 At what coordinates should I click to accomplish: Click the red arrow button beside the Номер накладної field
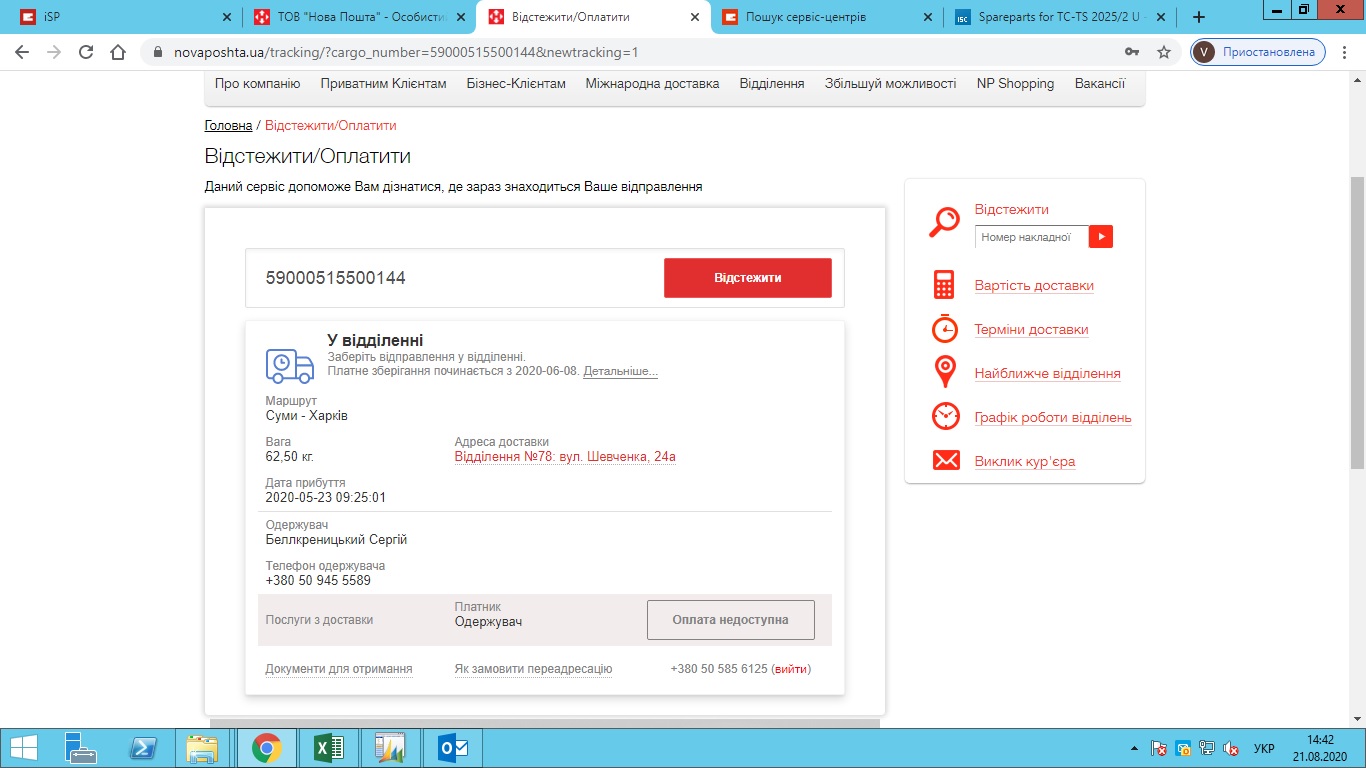click(1100, 237)
